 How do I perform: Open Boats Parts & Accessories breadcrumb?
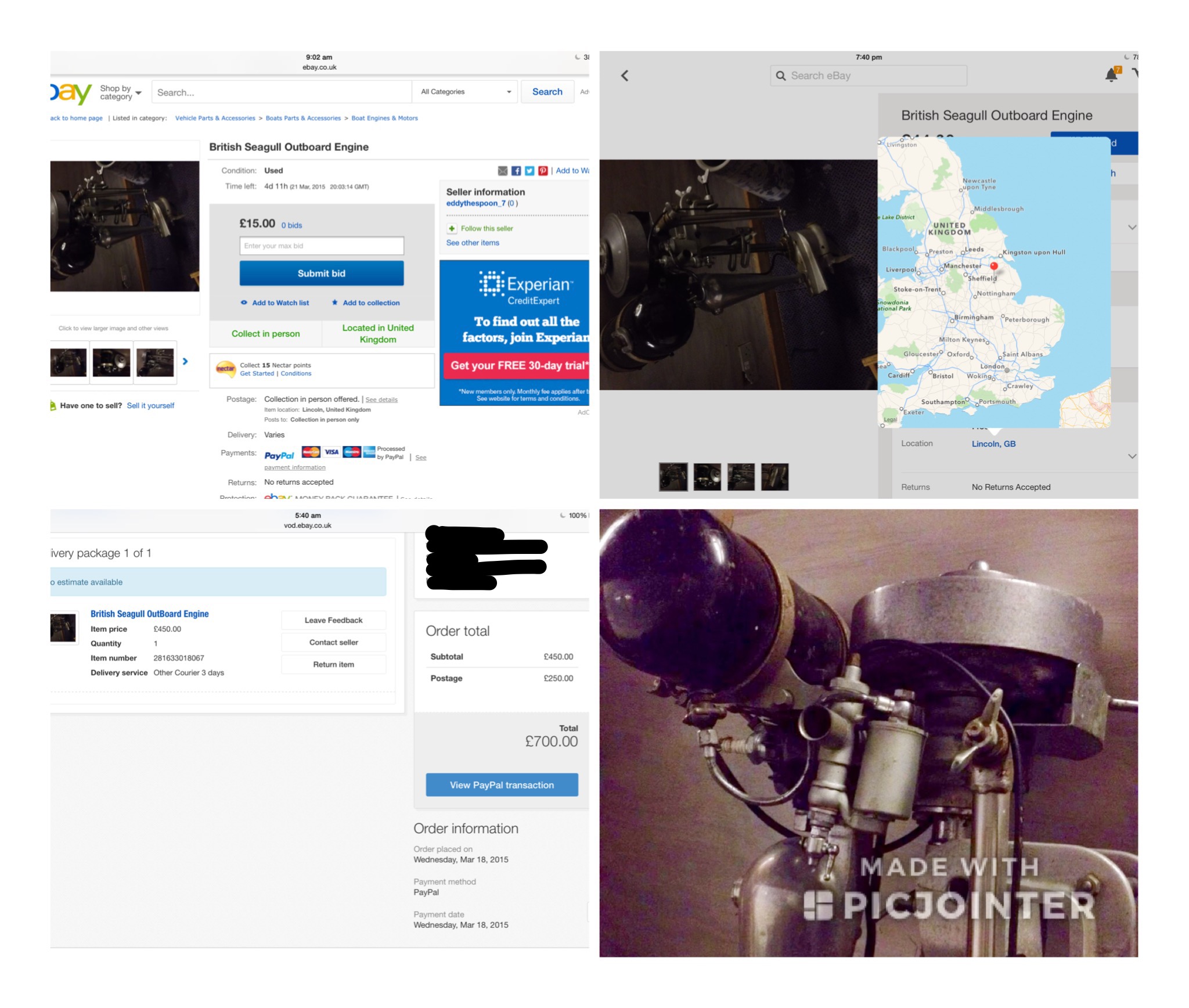[303, 118]
